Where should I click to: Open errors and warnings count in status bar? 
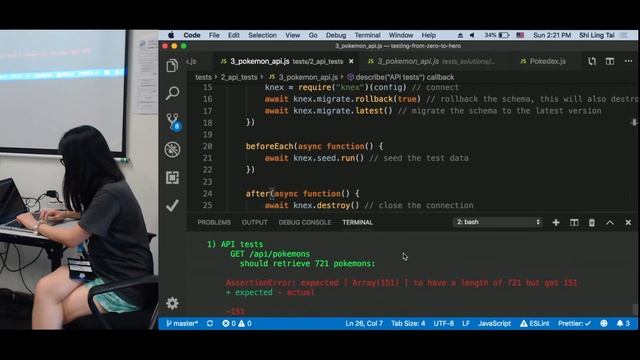[237, 323]
